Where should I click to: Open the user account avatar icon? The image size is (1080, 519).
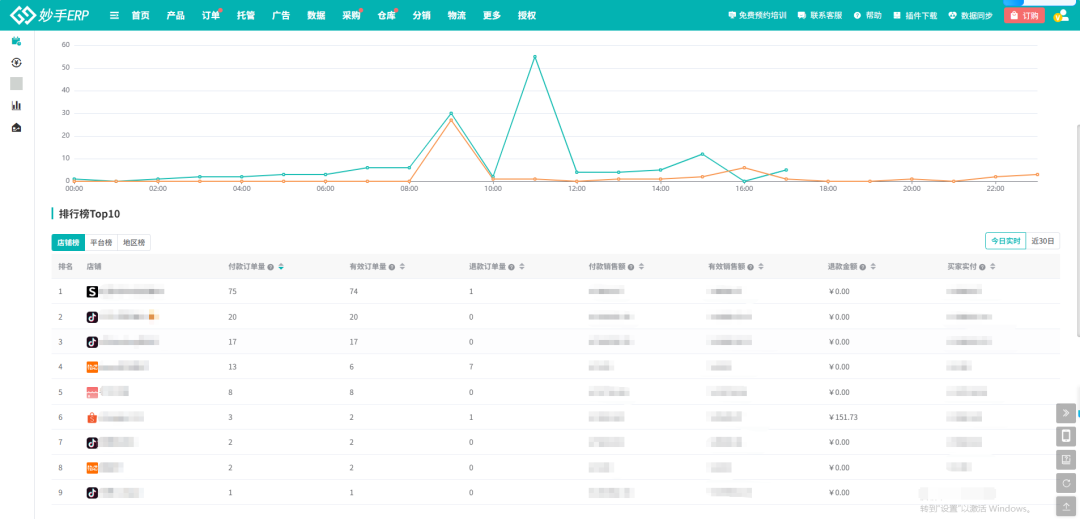click(1061, 15)
